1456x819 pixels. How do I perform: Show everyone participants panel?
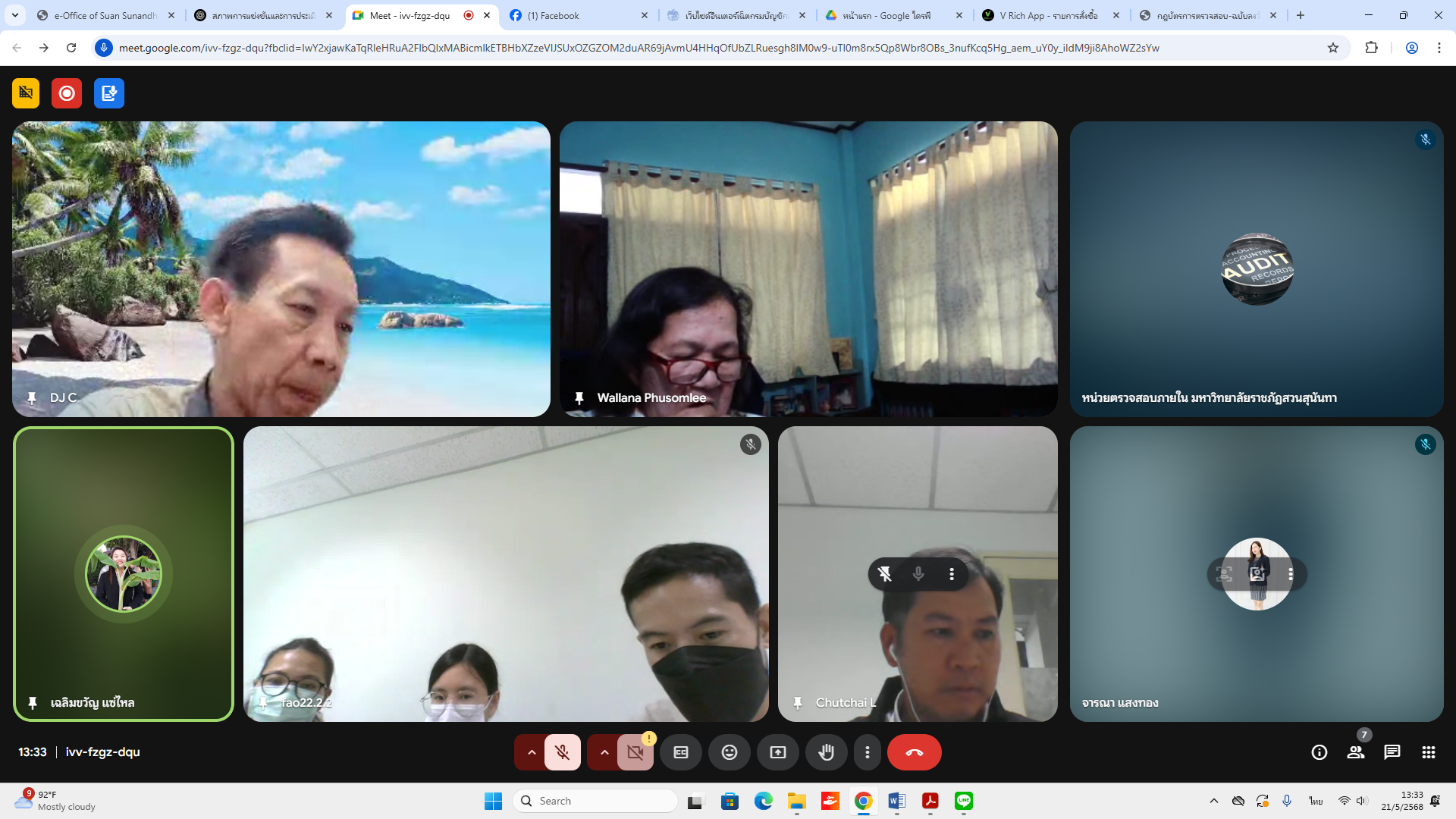click(1356, 752)
